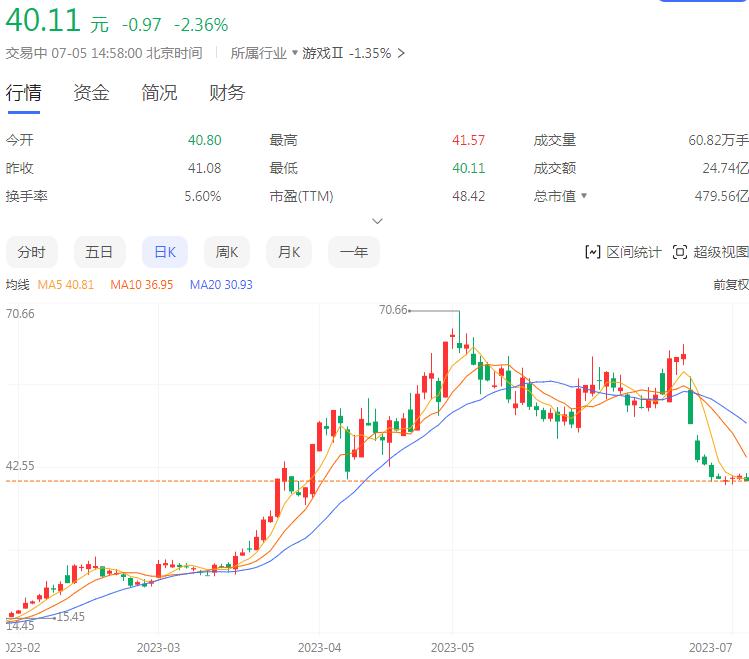
Task: Select the 周K chart period
Action: 226,252
